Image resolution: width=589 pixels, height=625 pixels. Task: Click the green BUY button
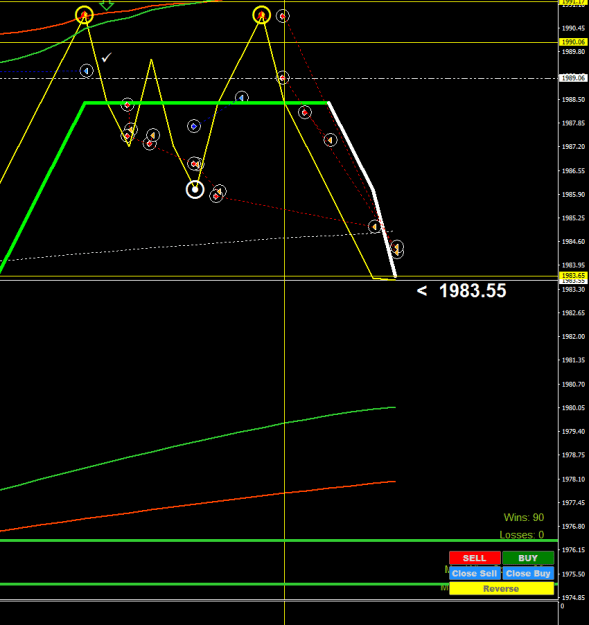tap(528, 558)
